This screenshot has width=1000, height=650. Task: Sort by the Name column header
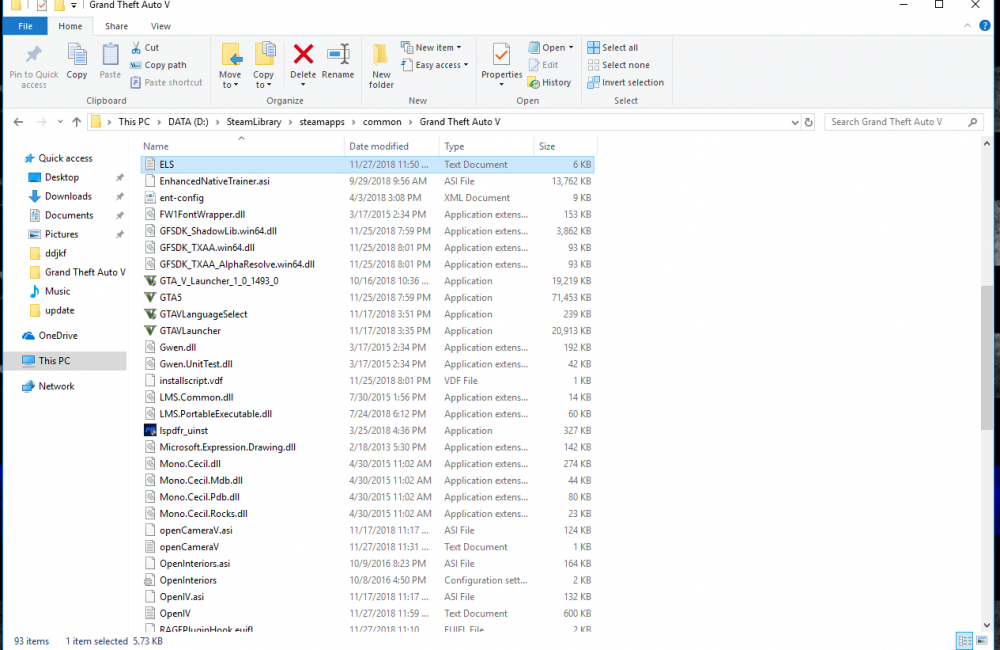[x=242, y=146]
